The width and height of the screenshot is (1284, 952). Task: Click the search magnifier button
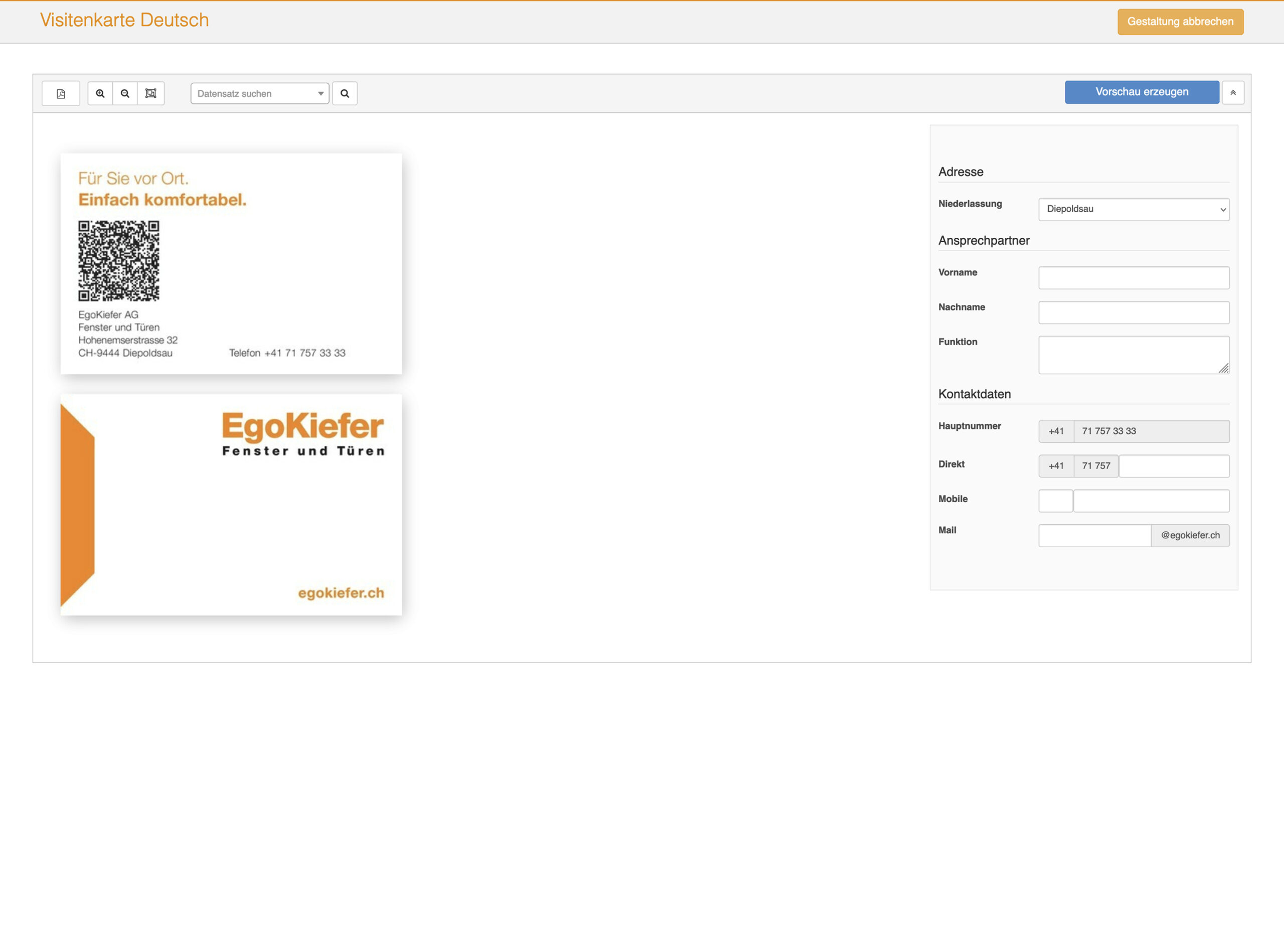tap(345, 93)
